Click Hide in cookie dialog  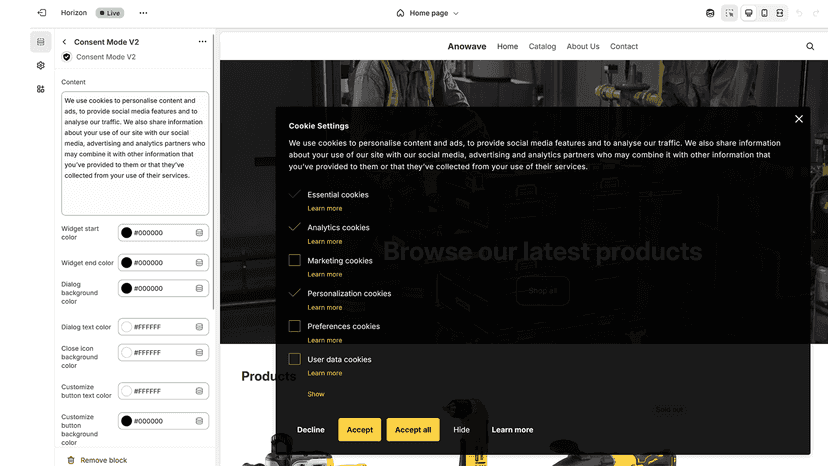[x=462, y=430]
